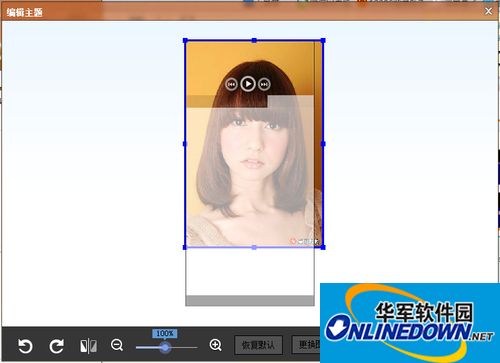
Task: Click the 恢复默认 button
Action: [x=258, y=345]
